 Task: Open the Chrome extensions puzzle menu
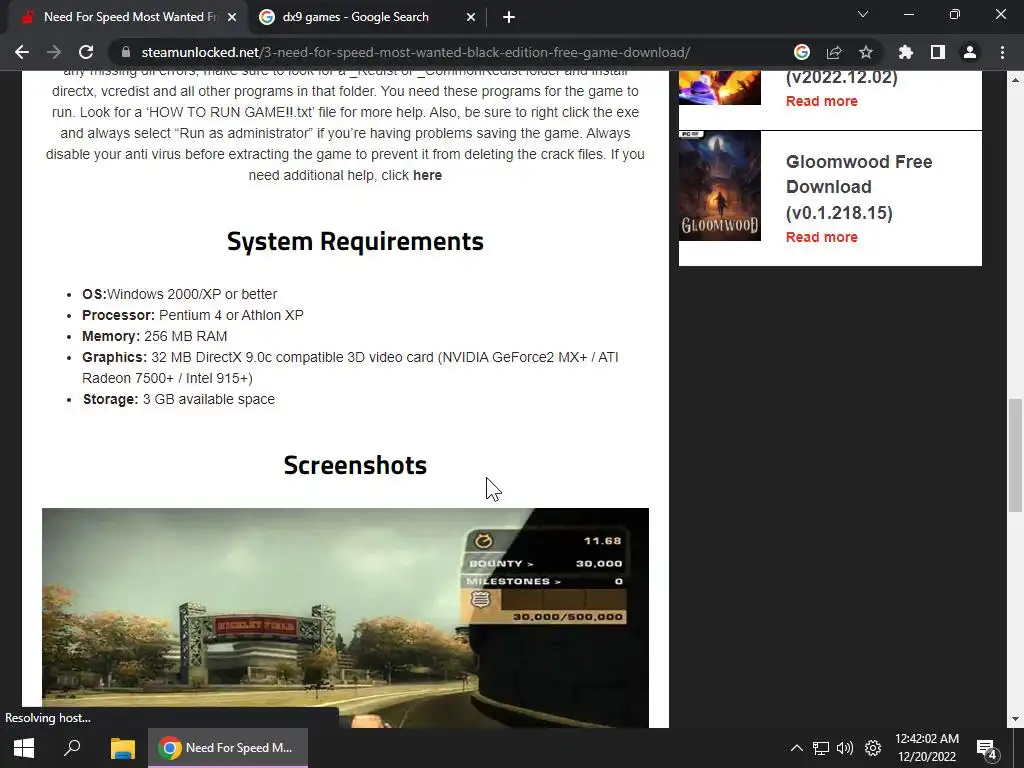pyautogui.click(x=905, y=52)
